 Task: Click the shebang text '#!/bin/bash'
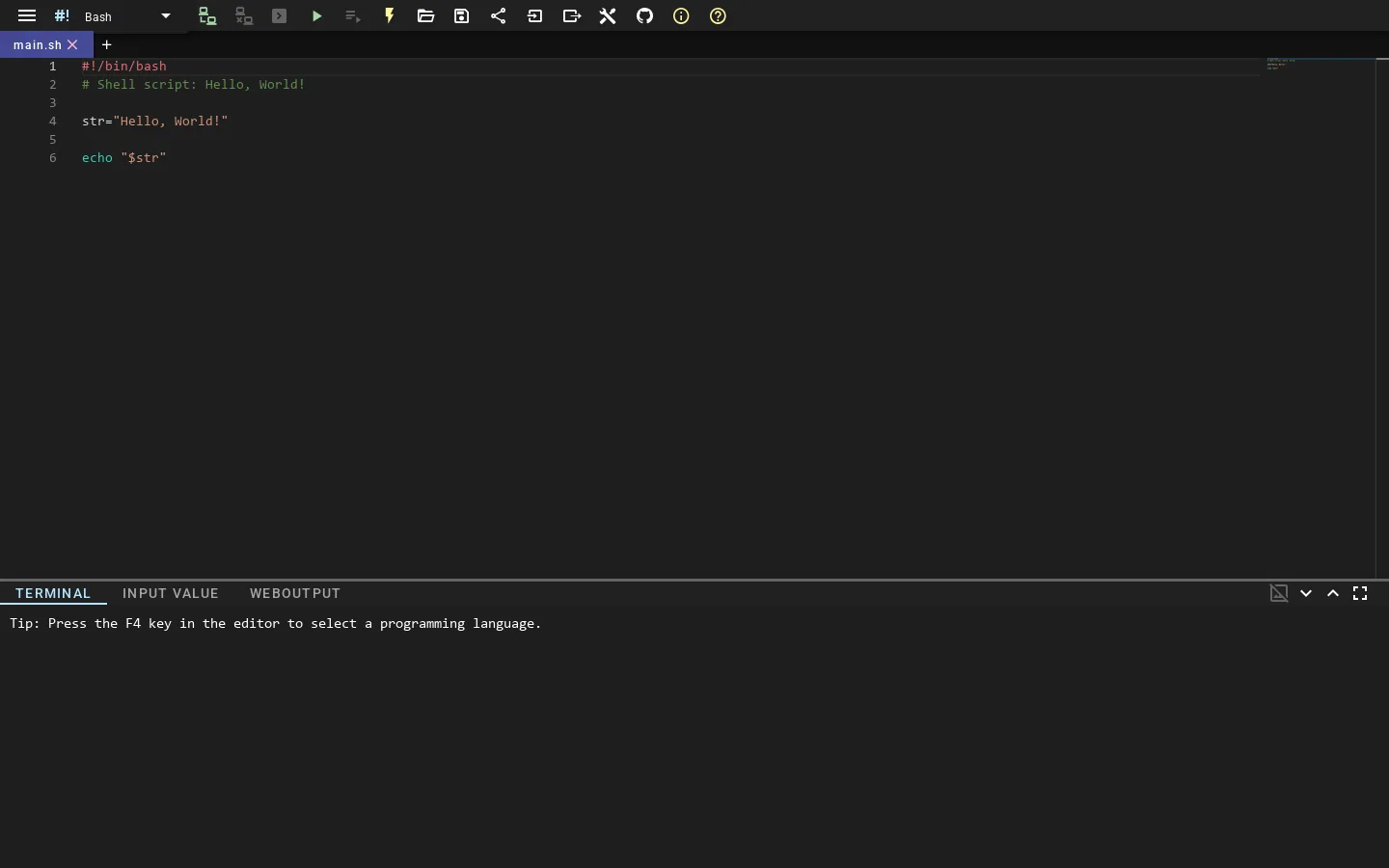coord(124,67)
